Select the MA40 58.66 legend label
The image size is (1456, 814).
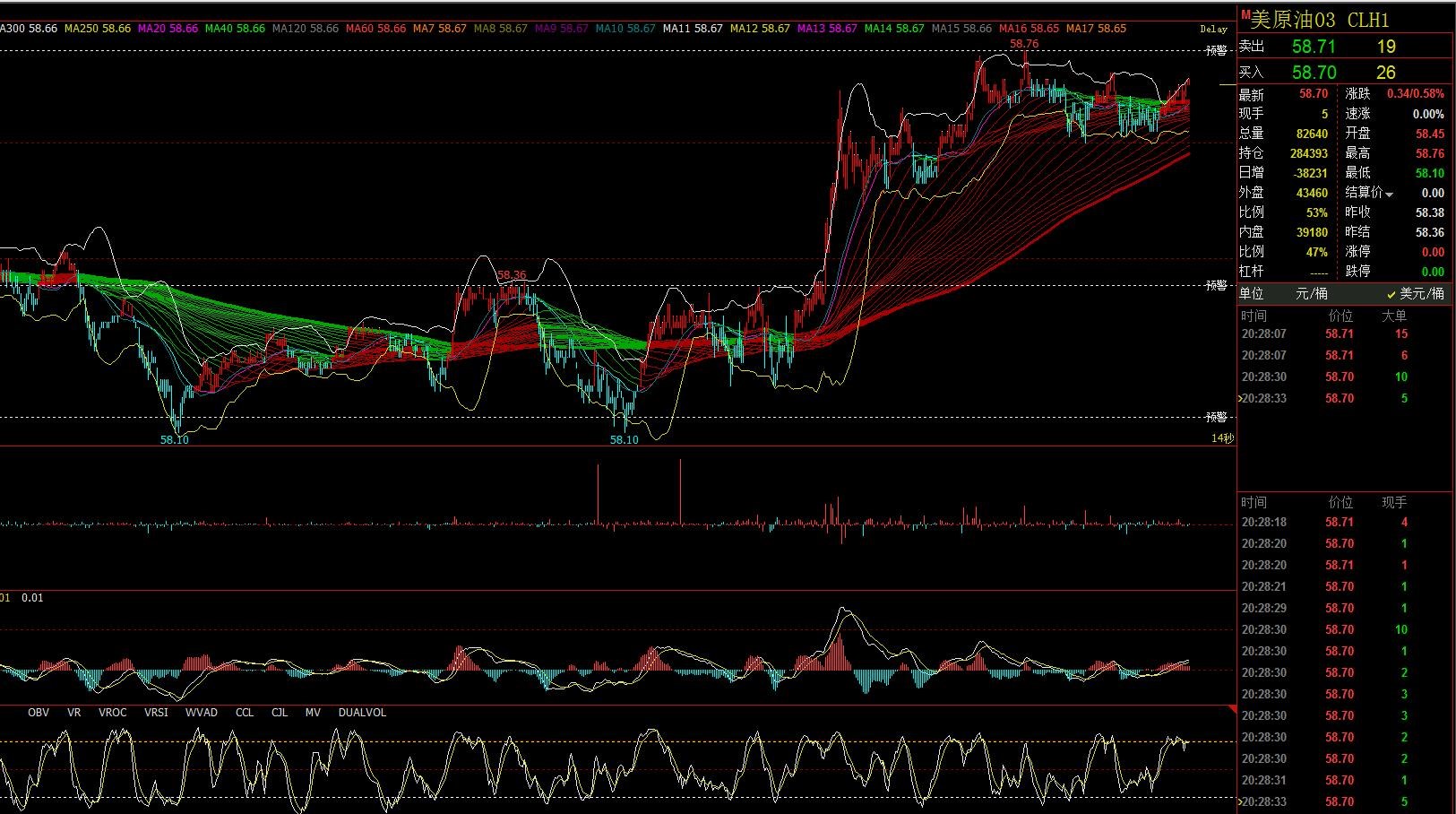point(235,29)
